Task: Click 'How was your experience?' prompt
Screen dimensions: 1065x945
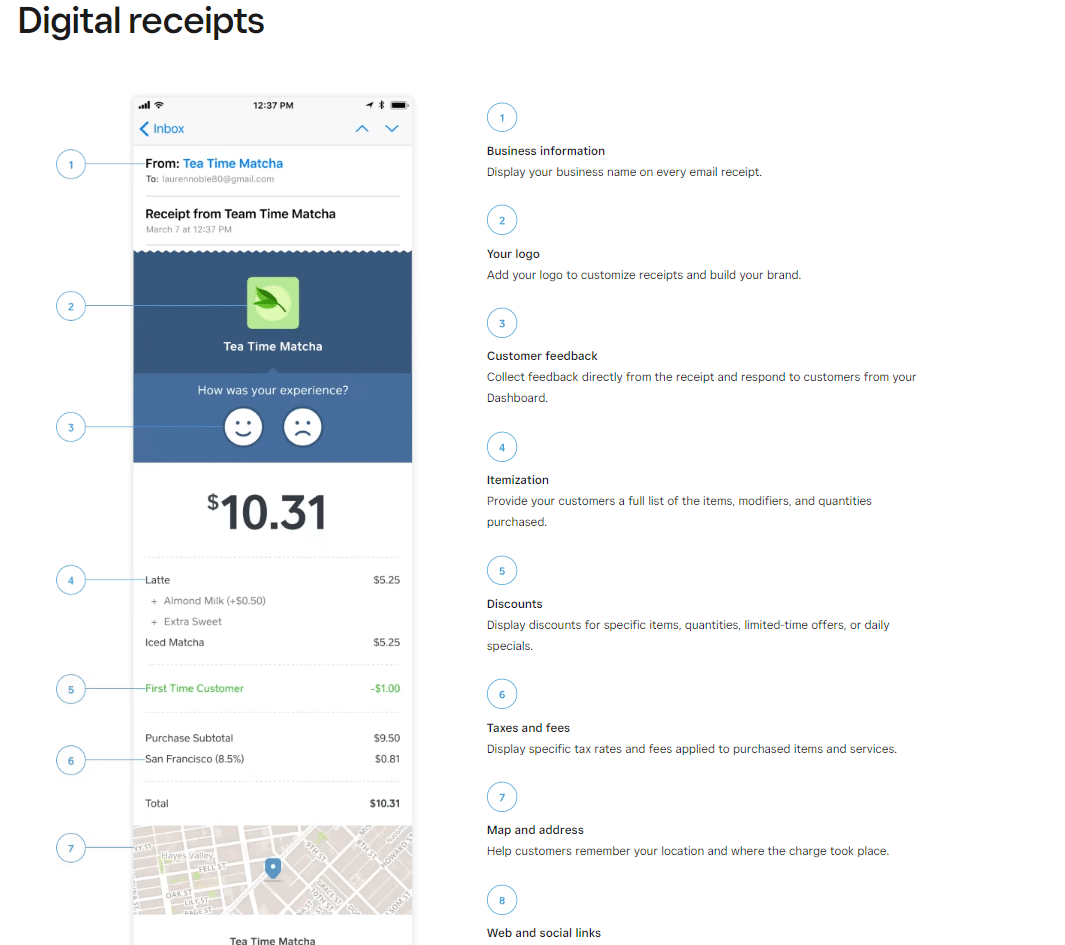Action: point(273,391)
